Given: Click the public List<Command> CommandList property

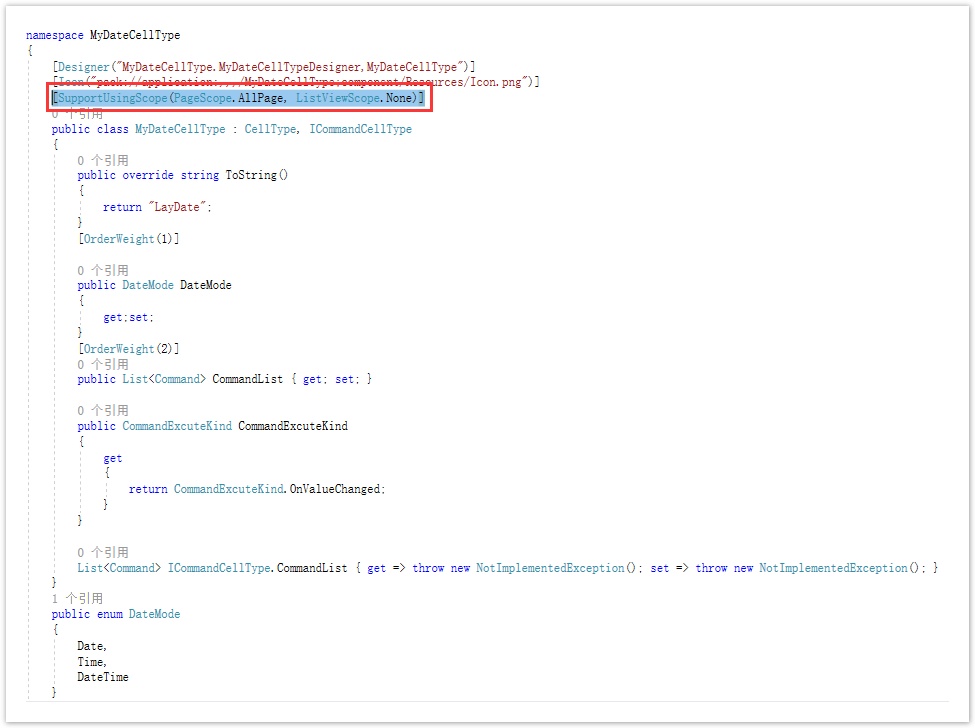Looking at the screenshot, I should [x=224, y=379].
